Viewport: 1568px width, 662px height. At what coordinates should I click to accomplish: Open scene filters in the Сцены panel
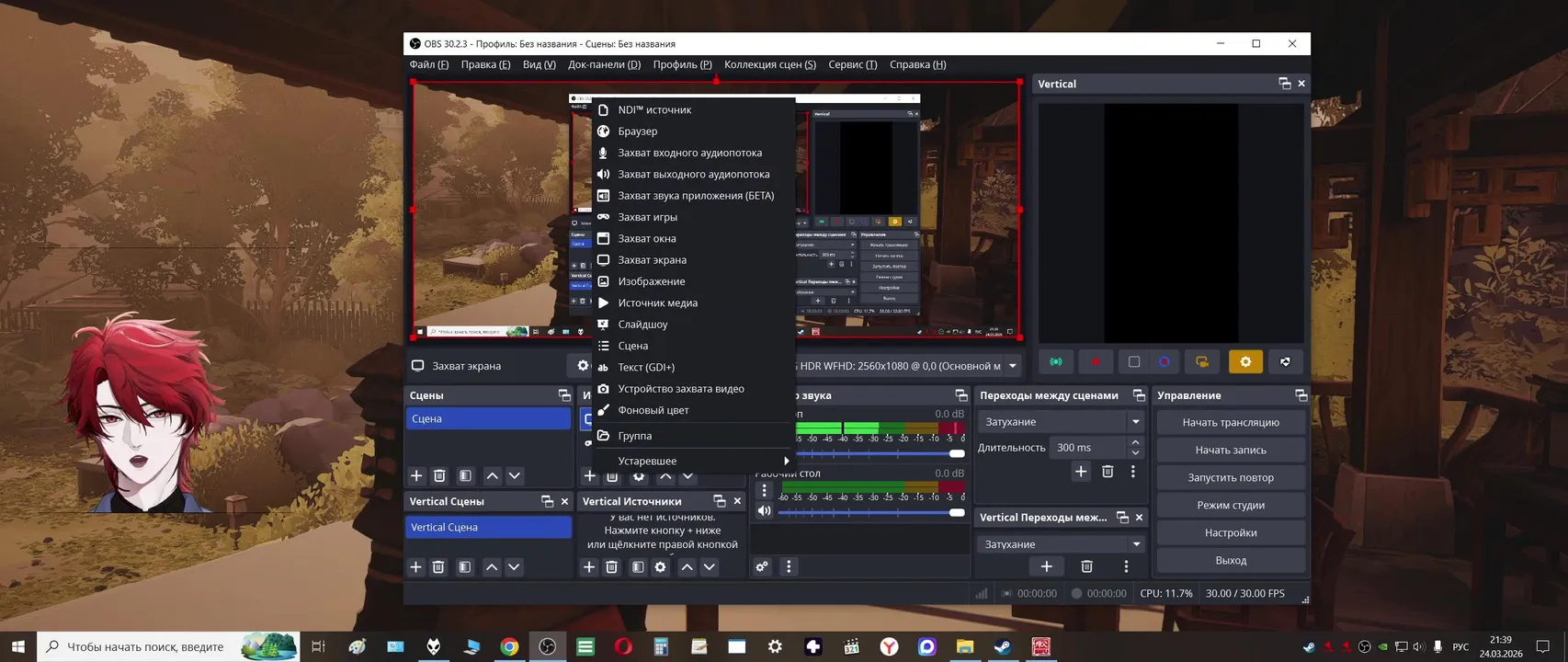click(x=465, y=475)
